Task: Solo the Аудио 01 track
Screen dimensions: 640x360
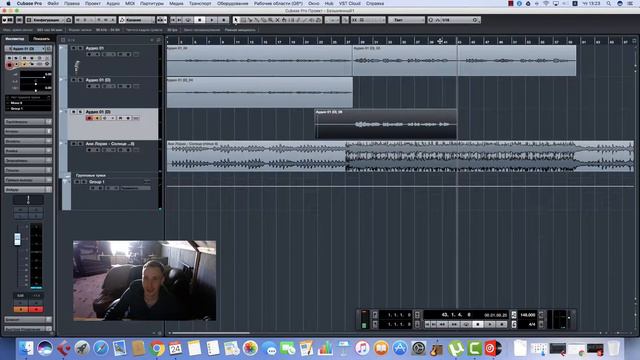Action: [80, 48]
